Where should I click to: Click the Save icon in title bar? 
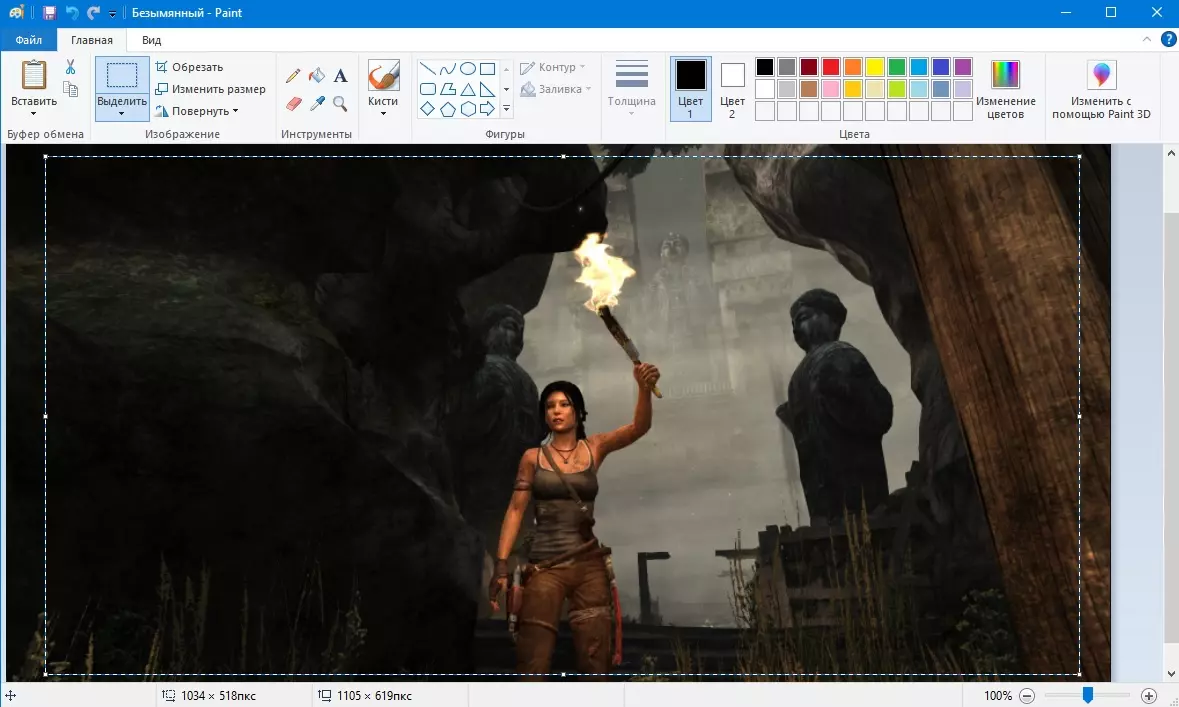click(49, 13)
